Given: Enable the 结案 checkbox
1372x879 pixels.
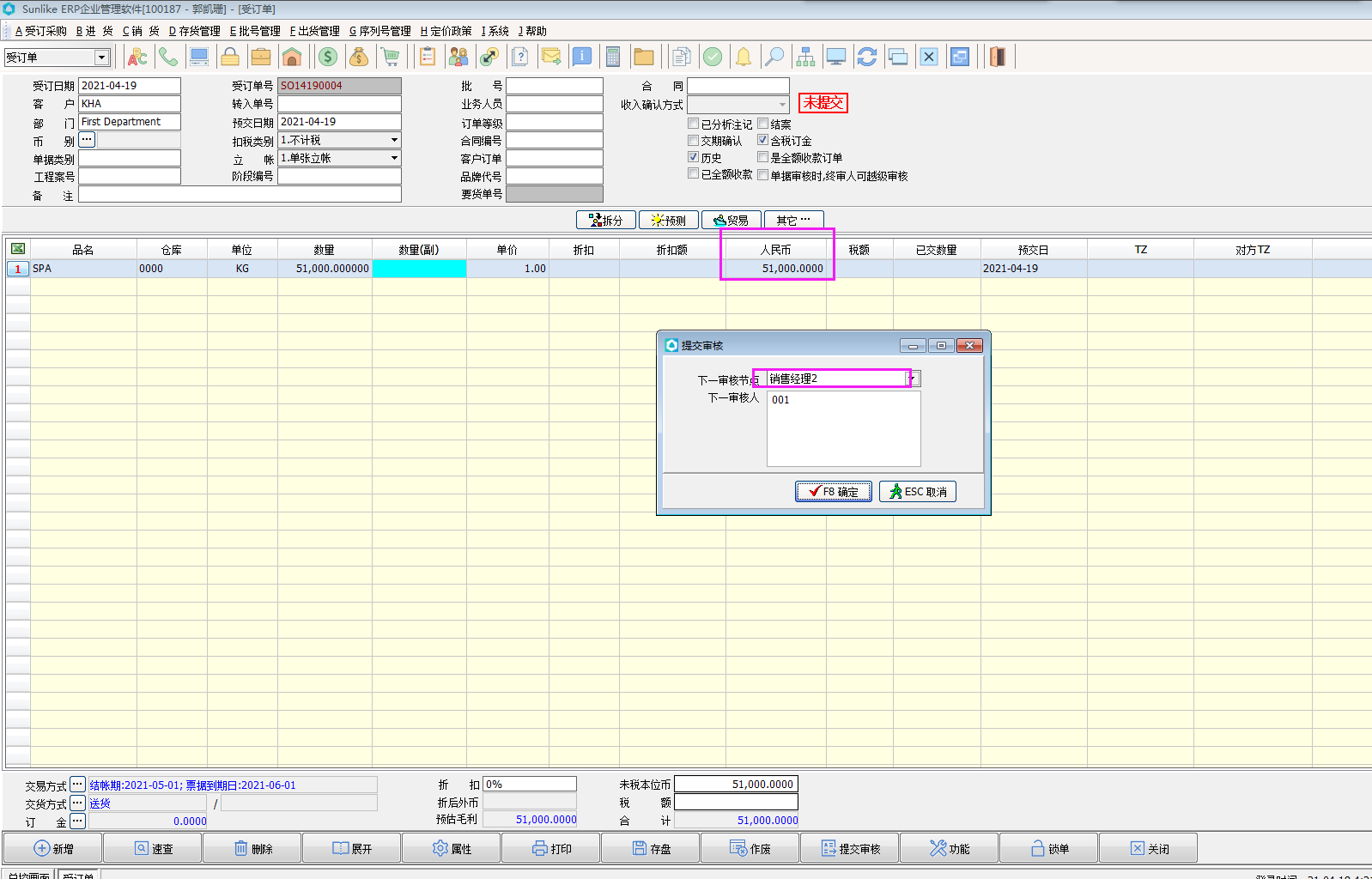Looking at the screenshot, I should point(762,124).
